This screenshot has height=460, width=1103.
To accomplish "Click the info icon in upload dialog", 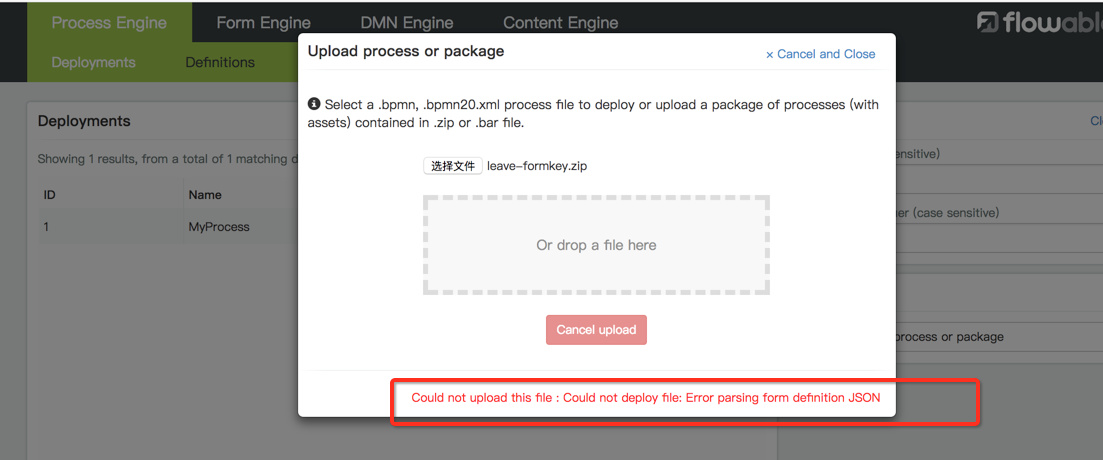I will [x=314, y=104].
